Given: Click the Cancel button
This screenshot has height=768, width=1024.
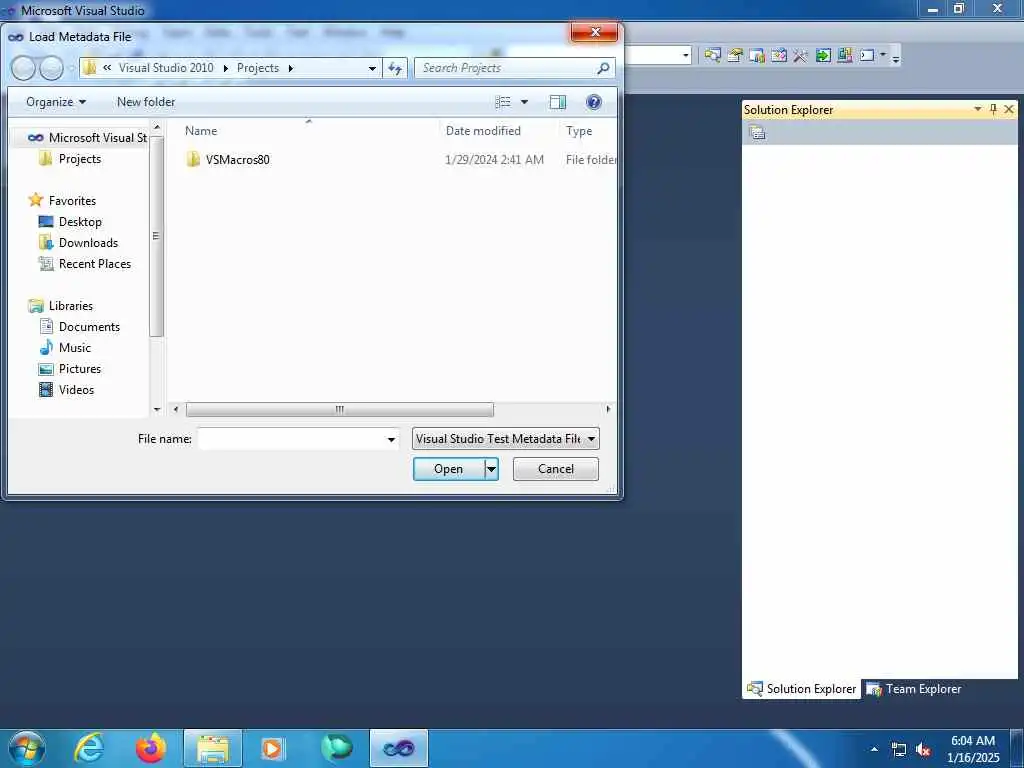Looking at the screenshot, I should tap(556, 469).
